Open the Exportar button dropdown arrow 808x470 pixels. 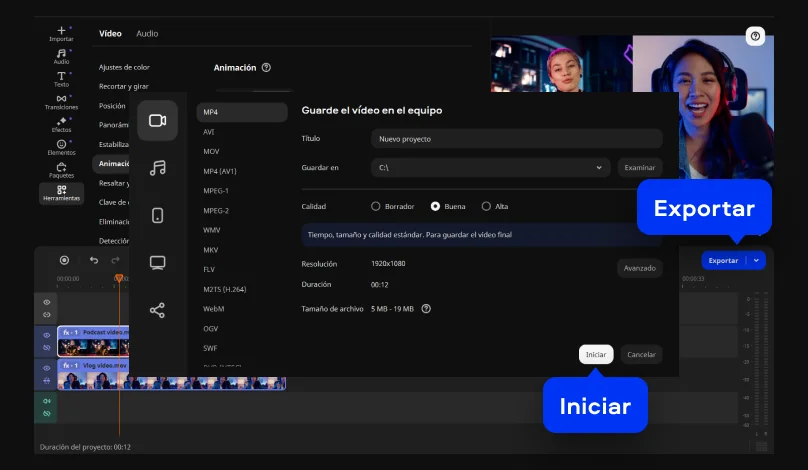[x=756, y=260]
